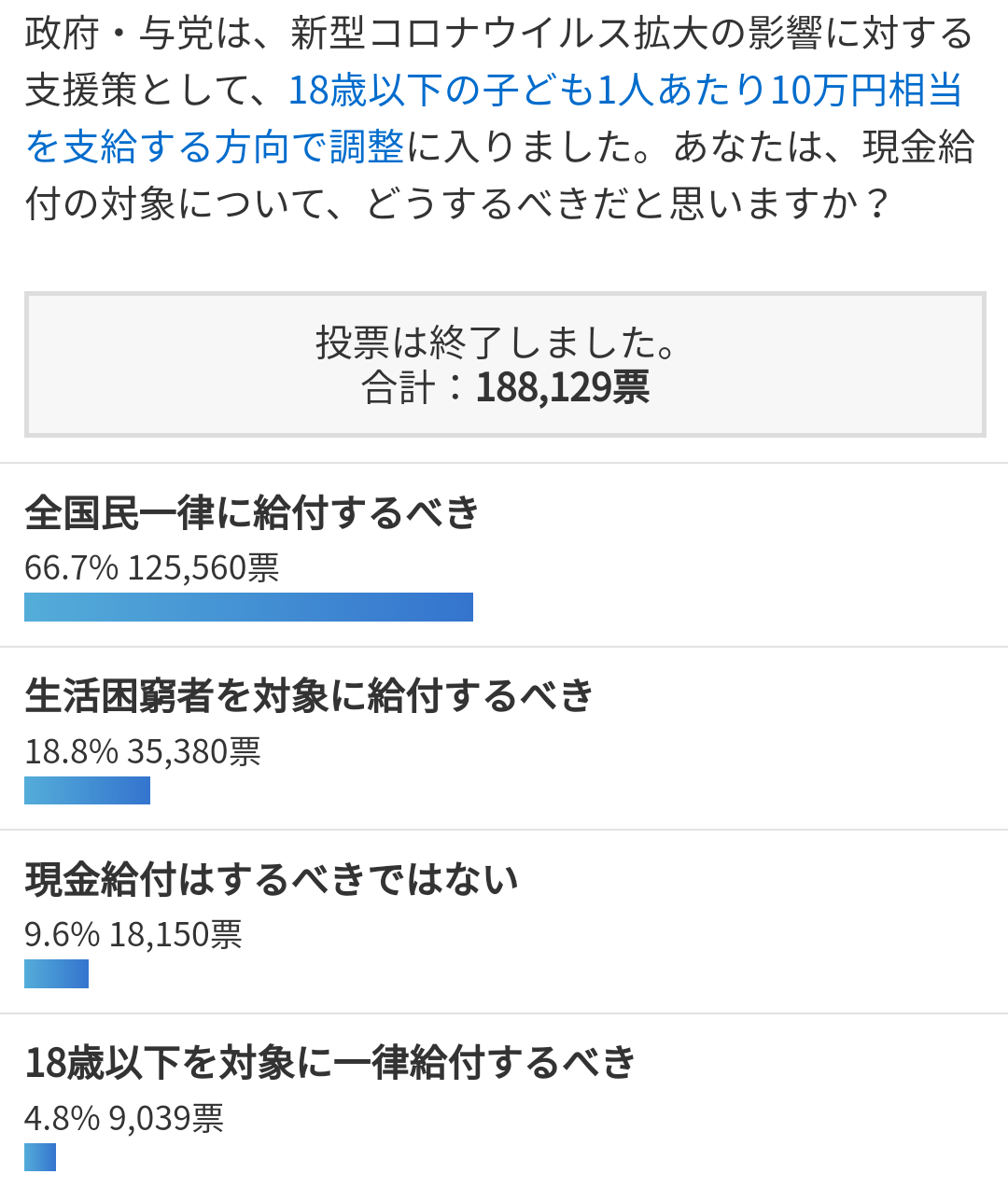Click the progress bar for the 18.8% result

click(87, 790)
